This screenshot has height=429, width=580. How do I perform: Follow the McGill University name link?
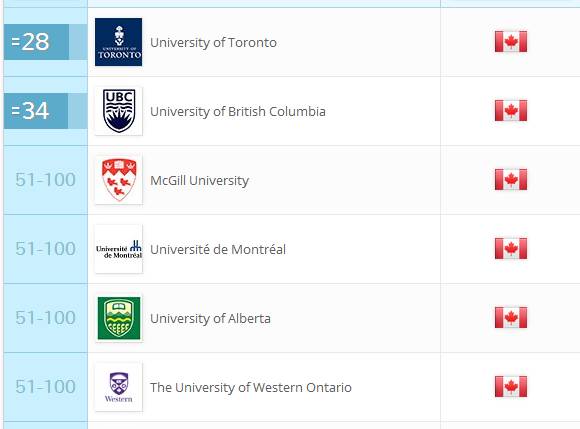pyautogui.click(x=200, y=181)
